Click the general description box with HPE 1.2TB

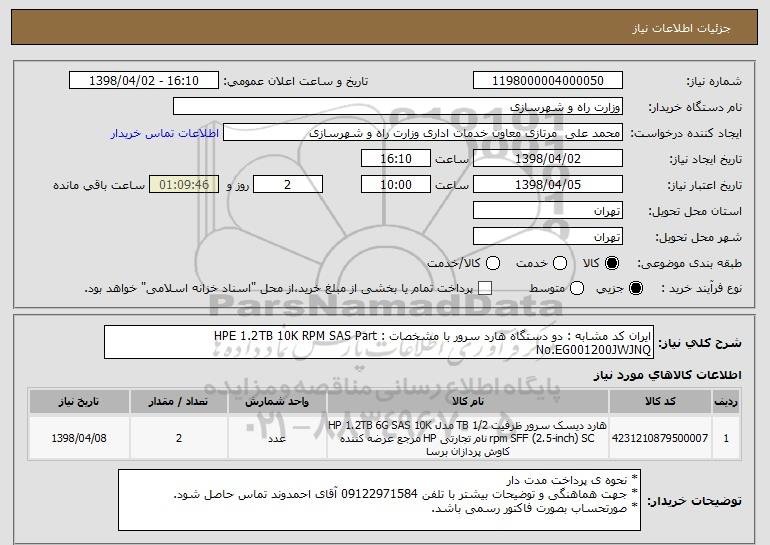click(x=379, y=342)
